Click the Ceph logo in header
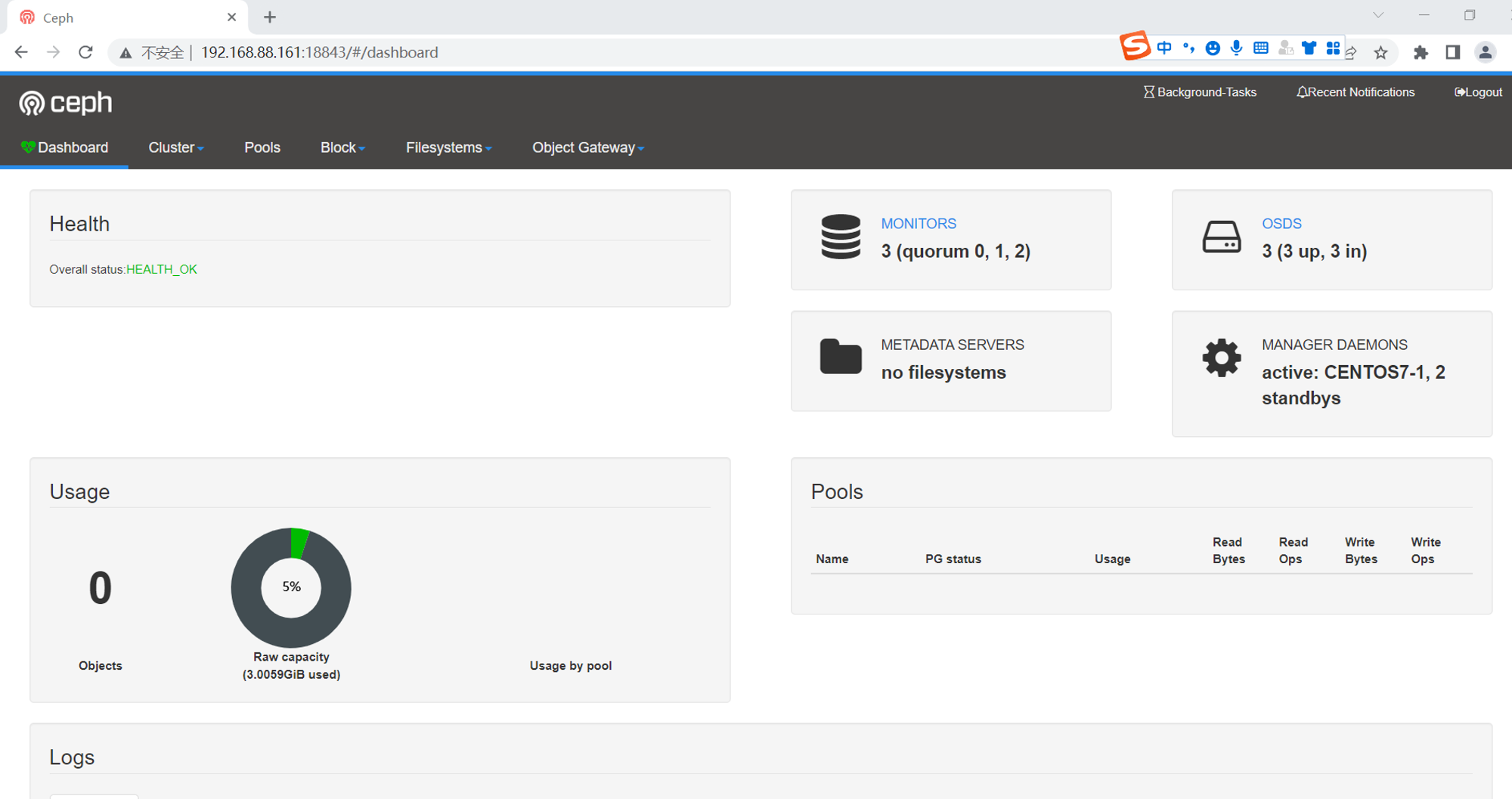The width and height of the screenshot is (1512, 799). point(66,103)
